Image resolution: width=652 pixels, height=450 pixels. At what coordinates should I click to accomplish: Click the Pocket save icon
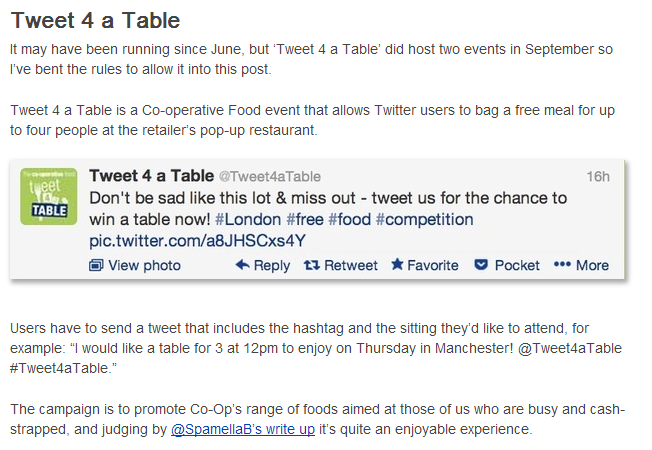481,265
